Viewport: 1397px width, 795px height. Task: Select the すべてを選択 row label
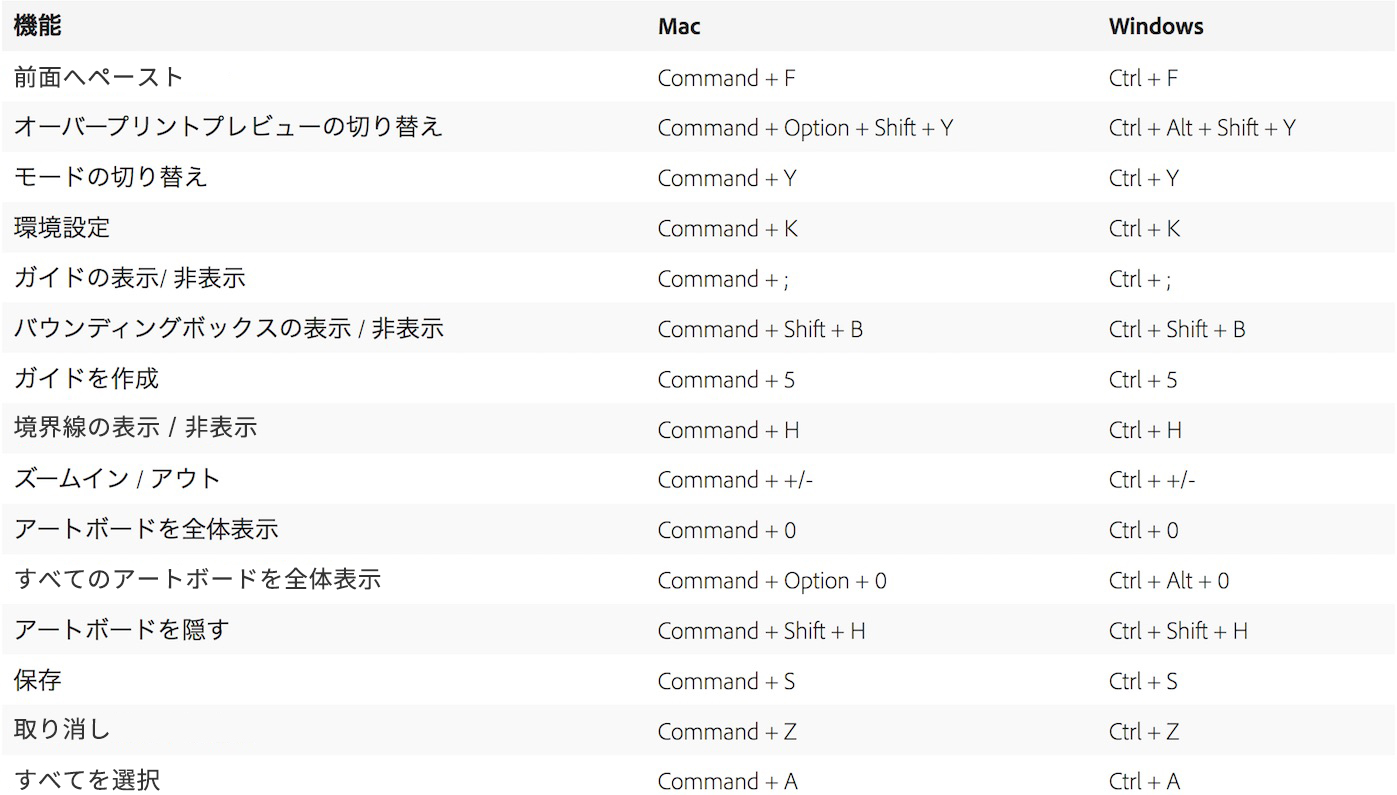(x=87, y=779)
